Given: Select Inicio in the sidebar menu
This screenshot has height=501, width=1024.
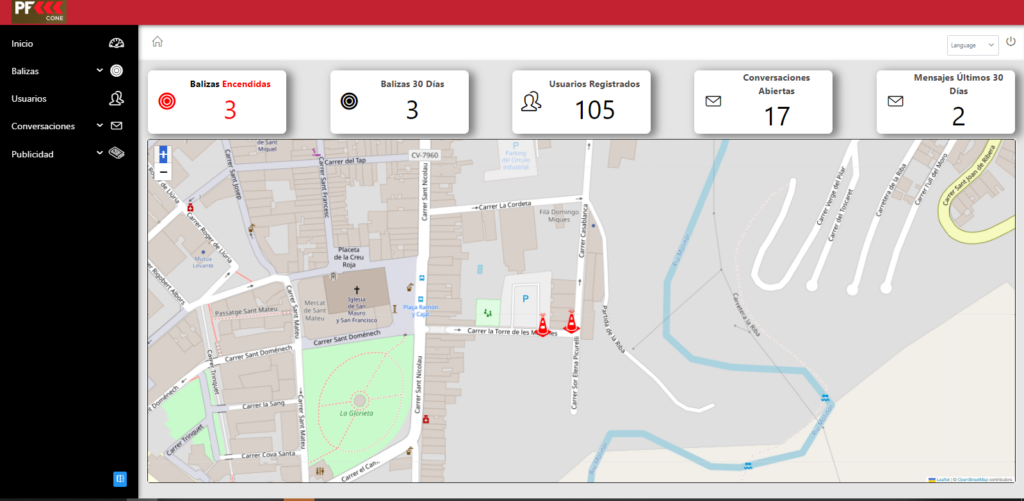Looking at the screenshot, I should pyautogui.click(x=22, y=43).
